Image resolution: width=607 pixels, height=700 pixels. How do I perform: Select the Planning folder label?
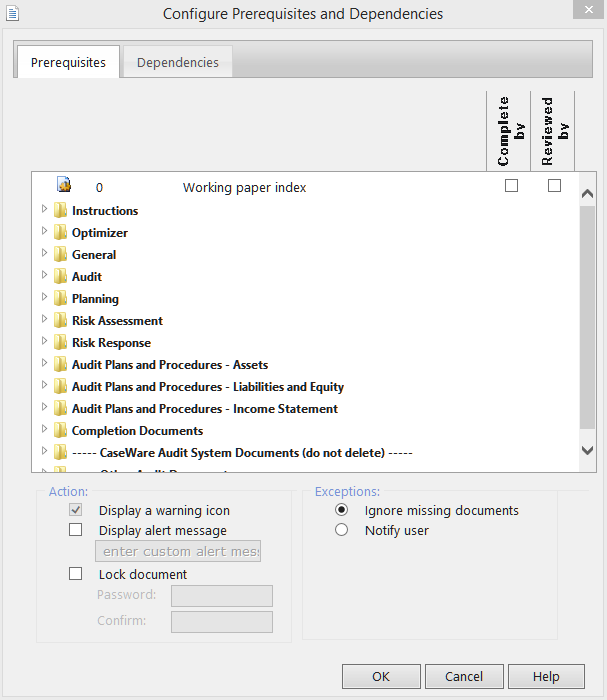click(x=96, y=299)
